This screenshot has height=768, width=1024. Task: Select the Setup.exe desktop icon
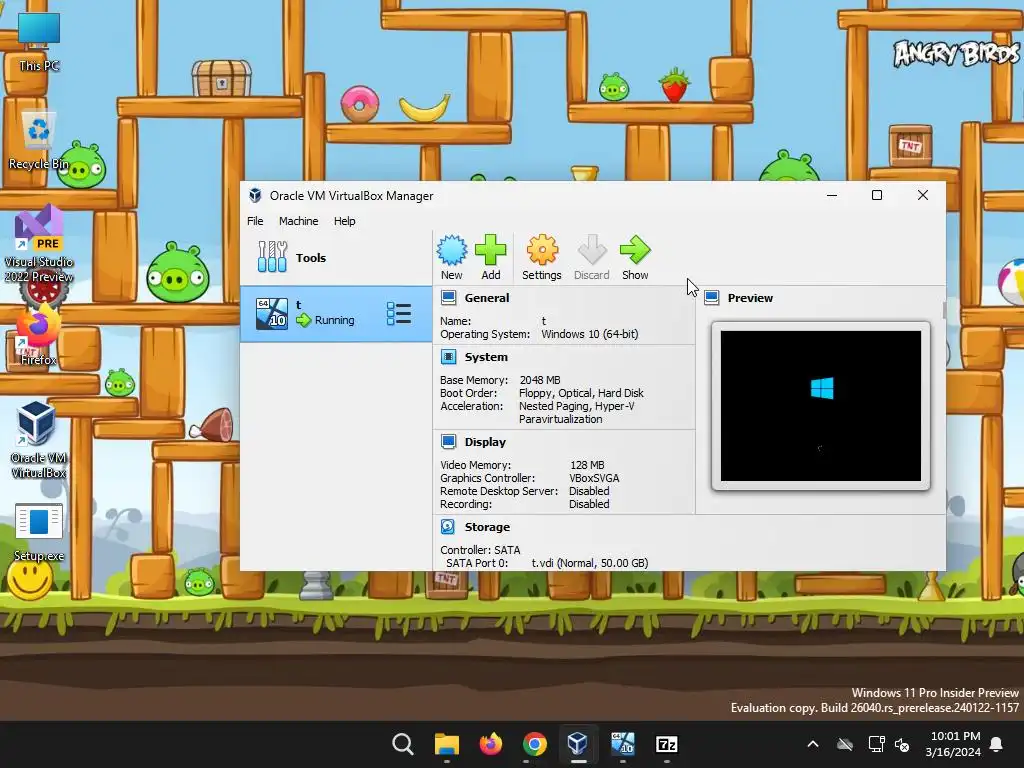pyautogui.click(x=39, y=532)
